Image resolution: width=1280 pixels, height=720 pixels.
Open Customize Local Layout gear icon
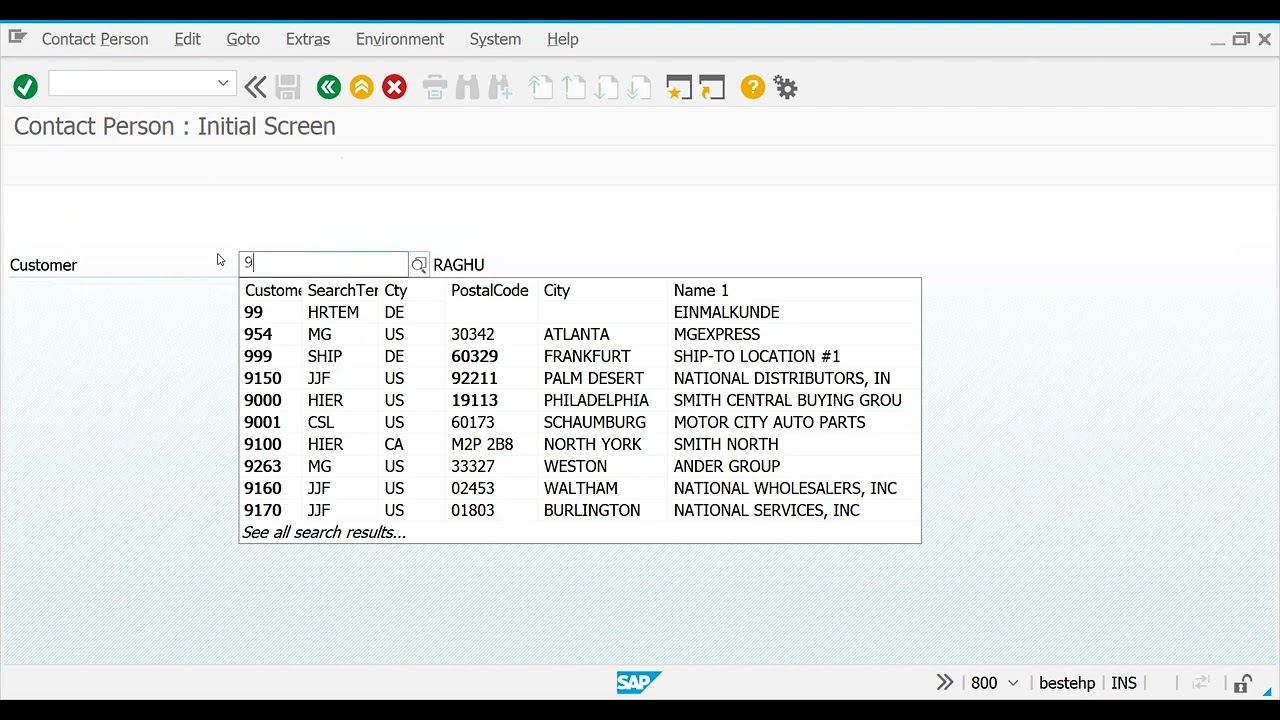[786, 87]
